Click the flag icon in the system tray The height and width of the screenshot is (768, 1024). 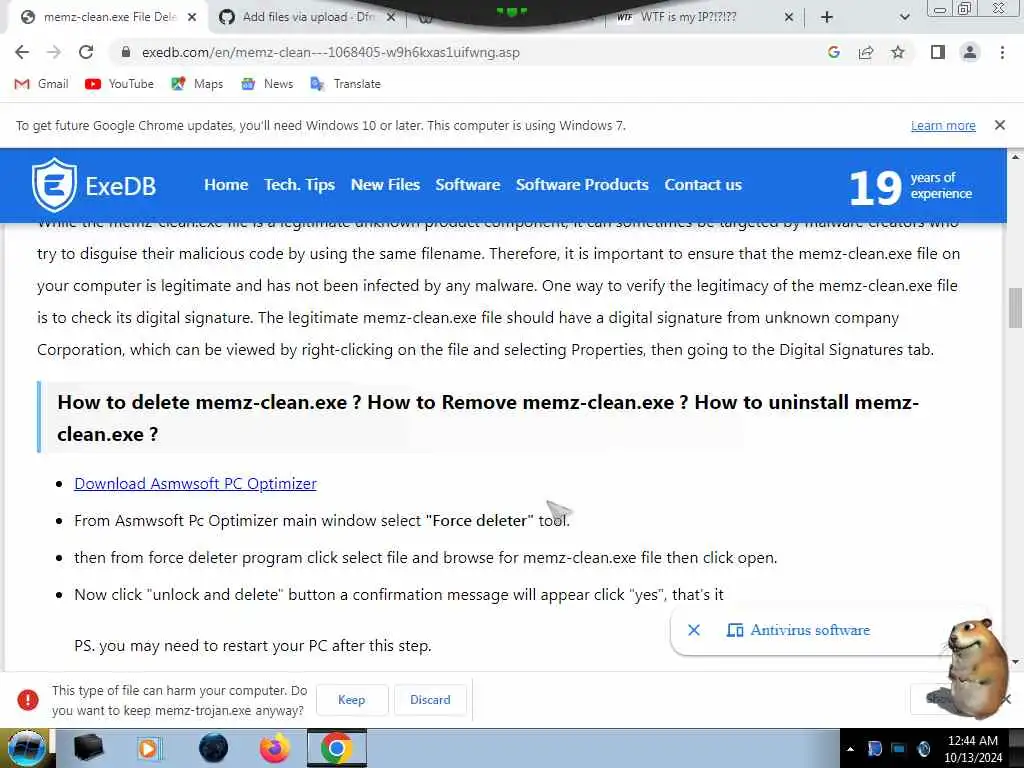pos(874,748)
